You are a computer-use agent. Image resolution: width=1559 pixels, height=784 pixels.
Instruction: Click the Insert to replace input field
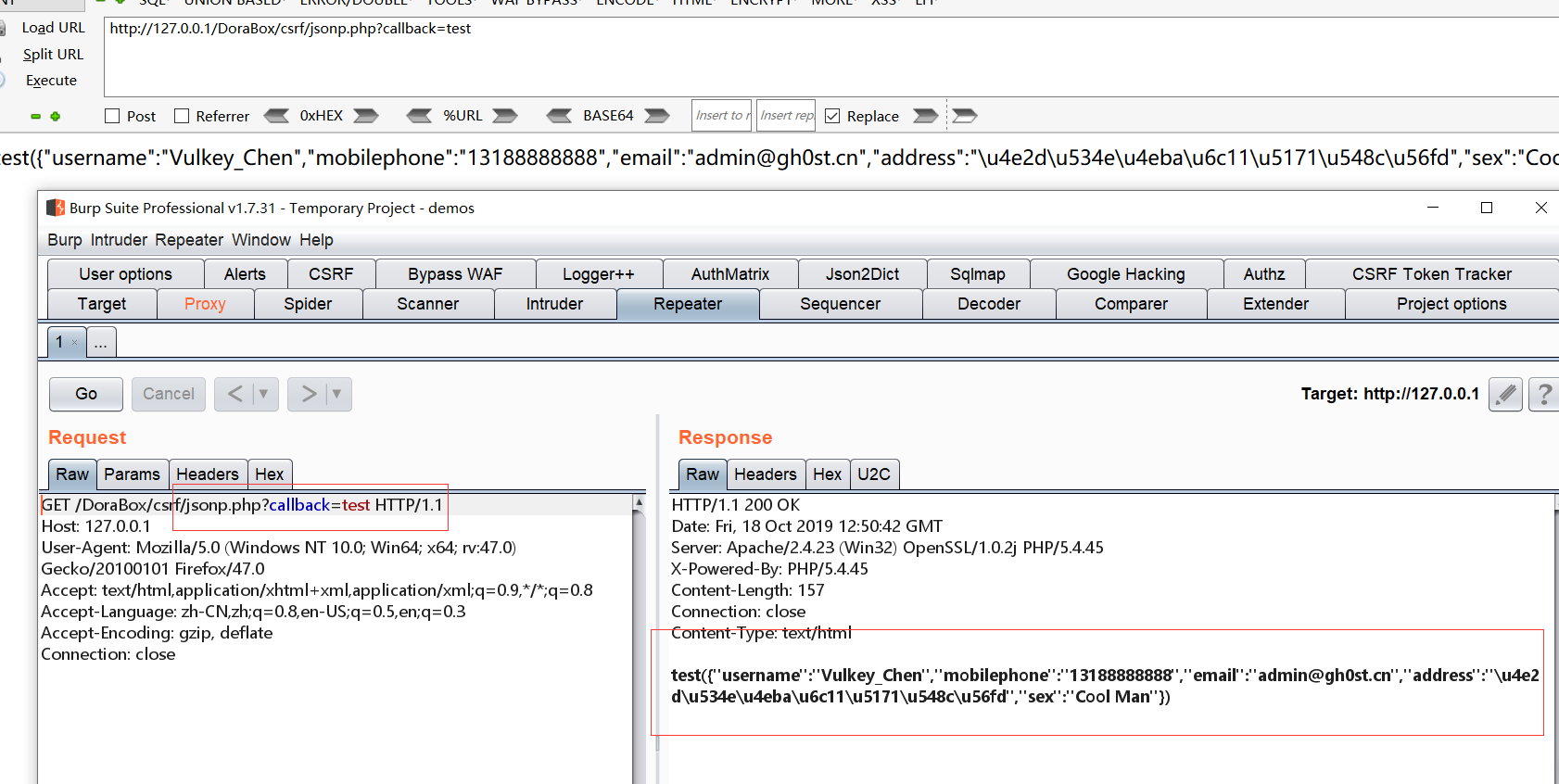722,116
